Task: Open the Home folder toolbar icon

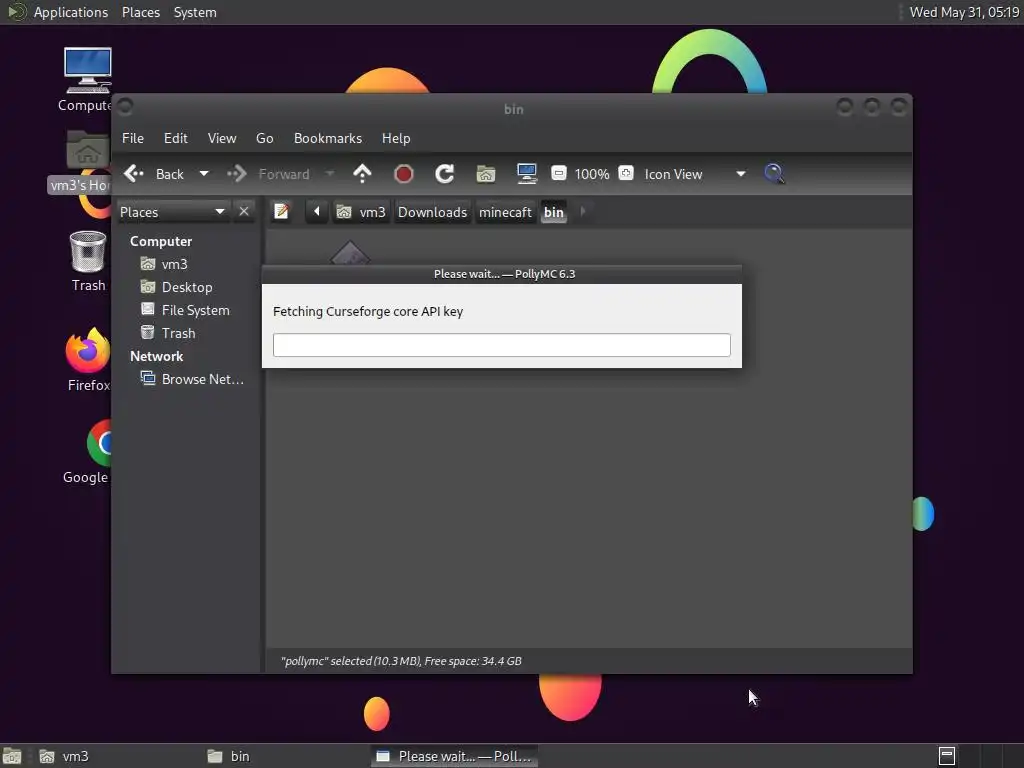Action: coord(485,174)
